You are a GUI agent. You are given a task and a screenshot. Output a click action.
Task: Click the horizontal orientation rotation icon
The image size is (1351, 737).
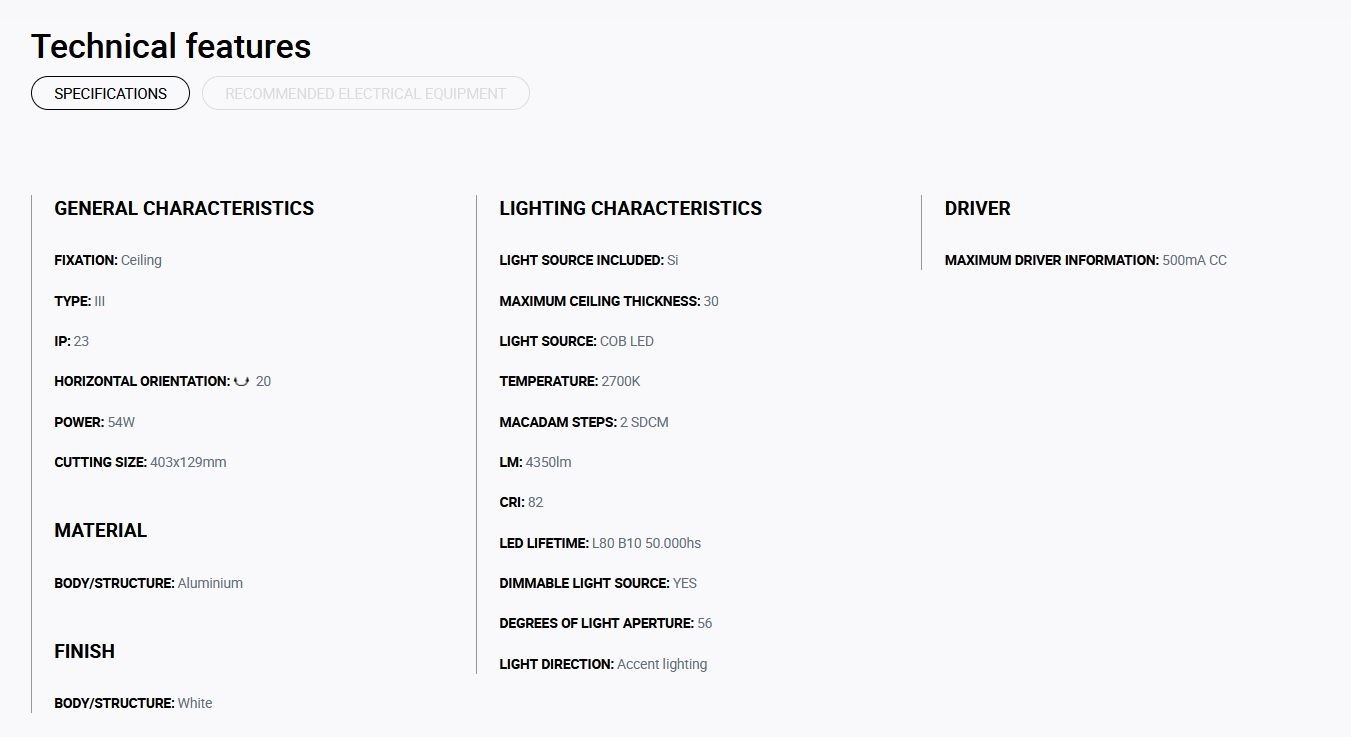(241, 381)
